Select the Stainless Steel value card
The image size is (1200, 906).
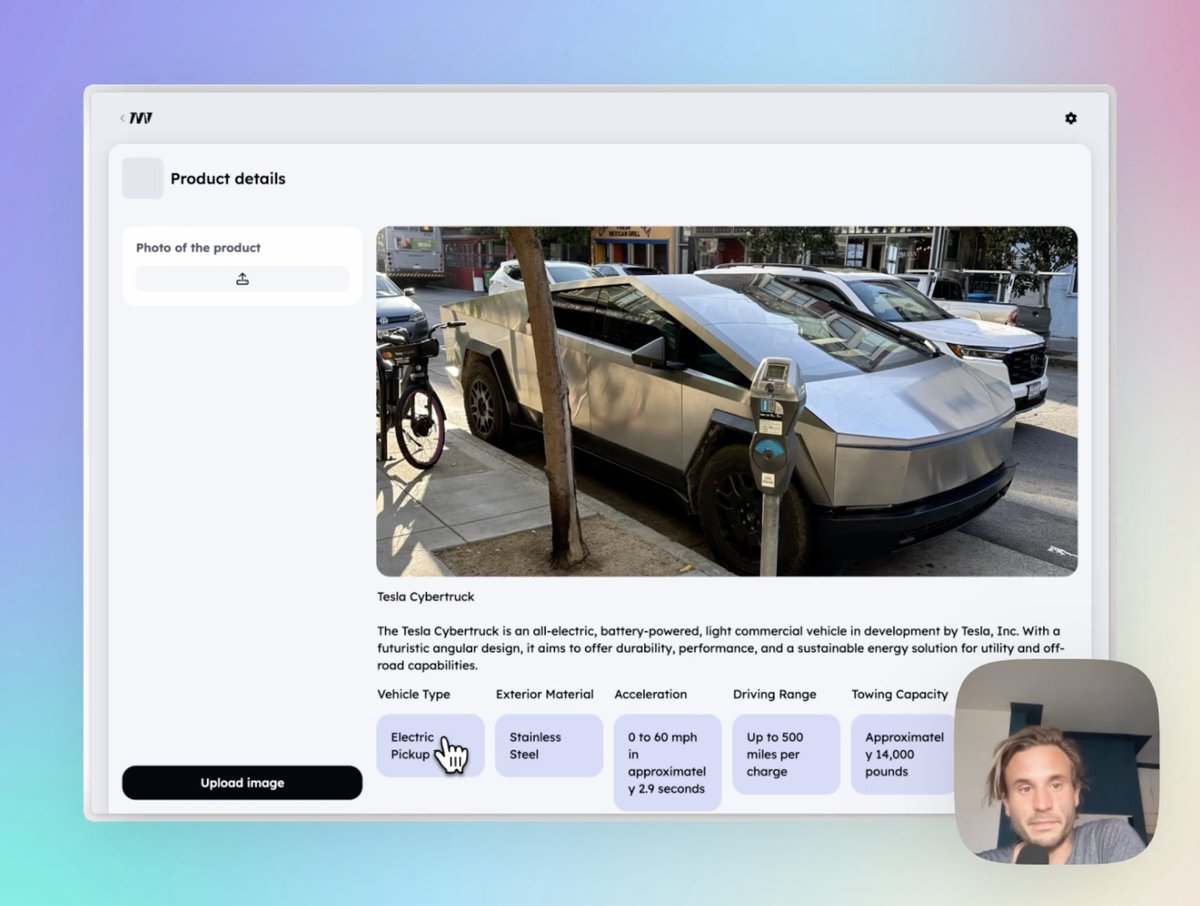point(549,746)
